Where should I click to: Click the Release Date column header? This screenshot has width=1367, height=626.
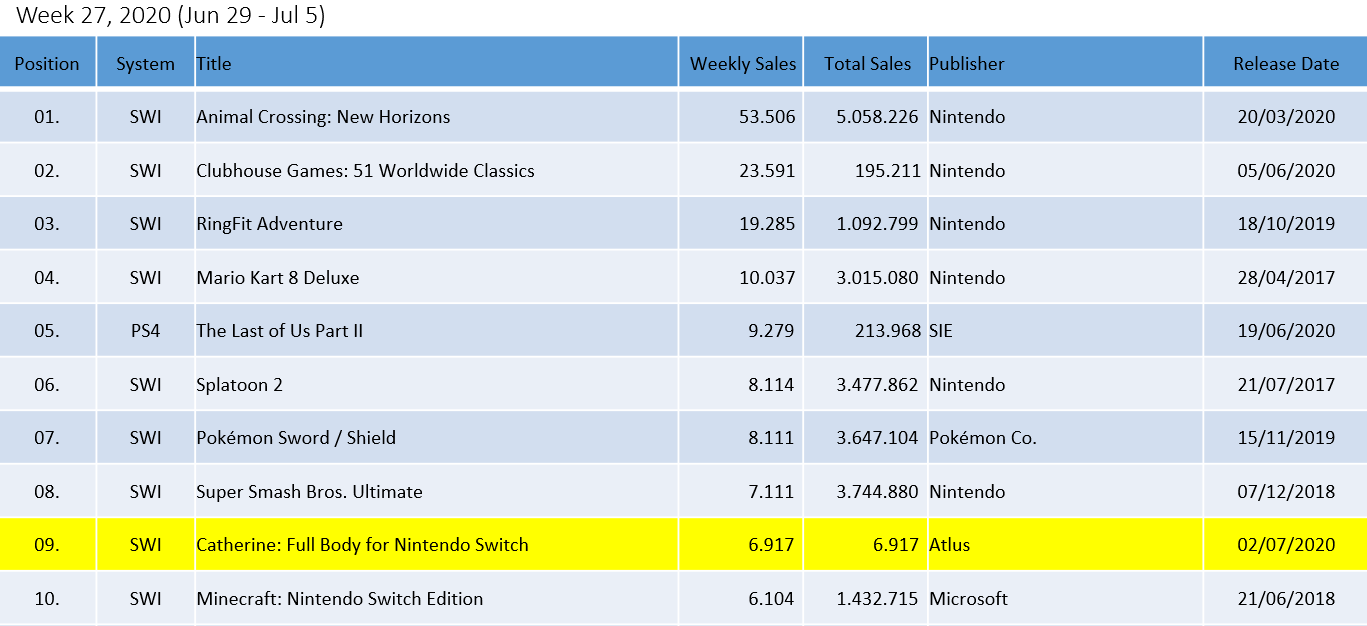click(x=1285, y=63)
